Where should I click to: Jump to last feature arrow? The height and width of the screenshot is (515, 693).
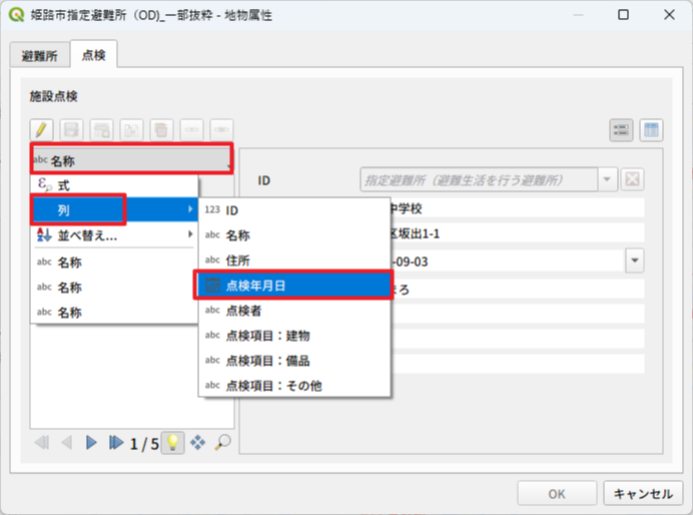116,443
